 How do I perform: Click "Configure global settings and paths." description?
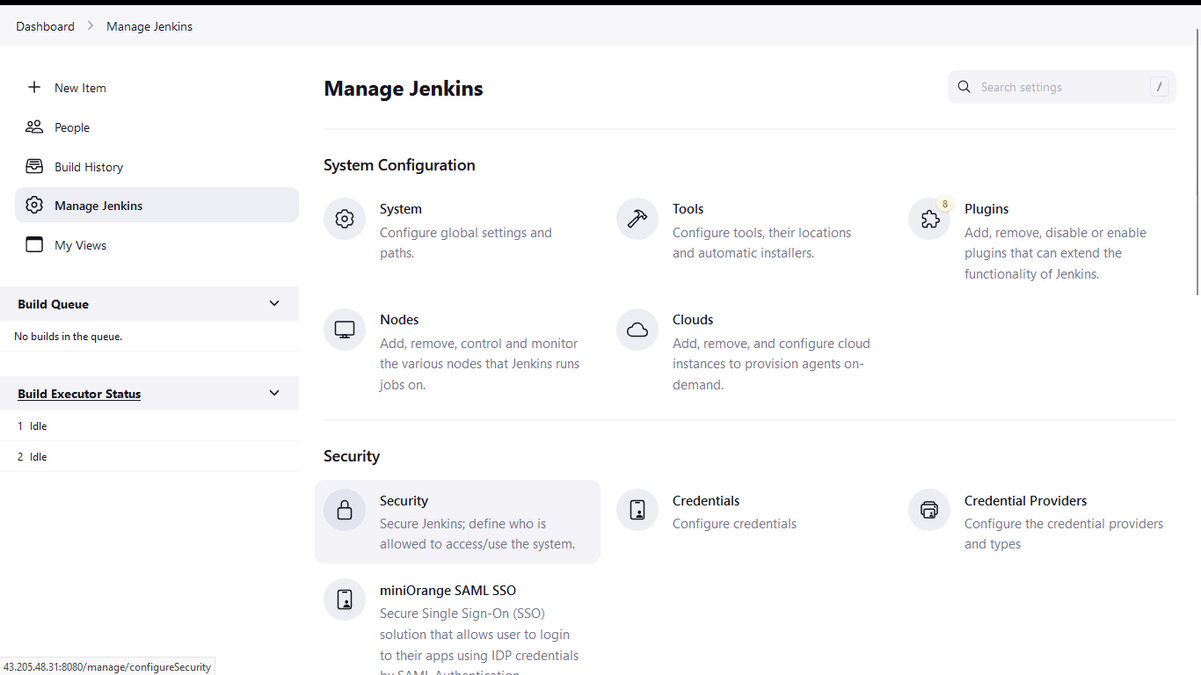pos(466,243)
